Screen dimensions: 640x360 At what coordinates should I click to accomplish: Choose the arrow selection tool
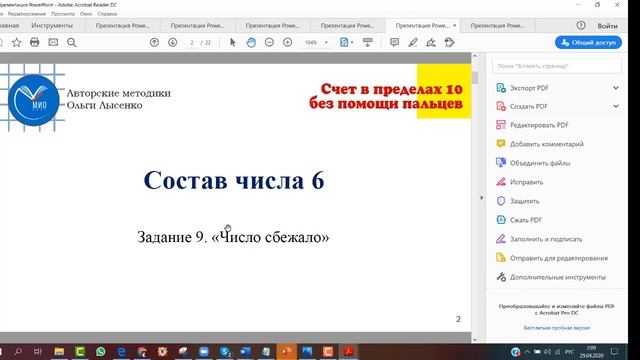233,42
